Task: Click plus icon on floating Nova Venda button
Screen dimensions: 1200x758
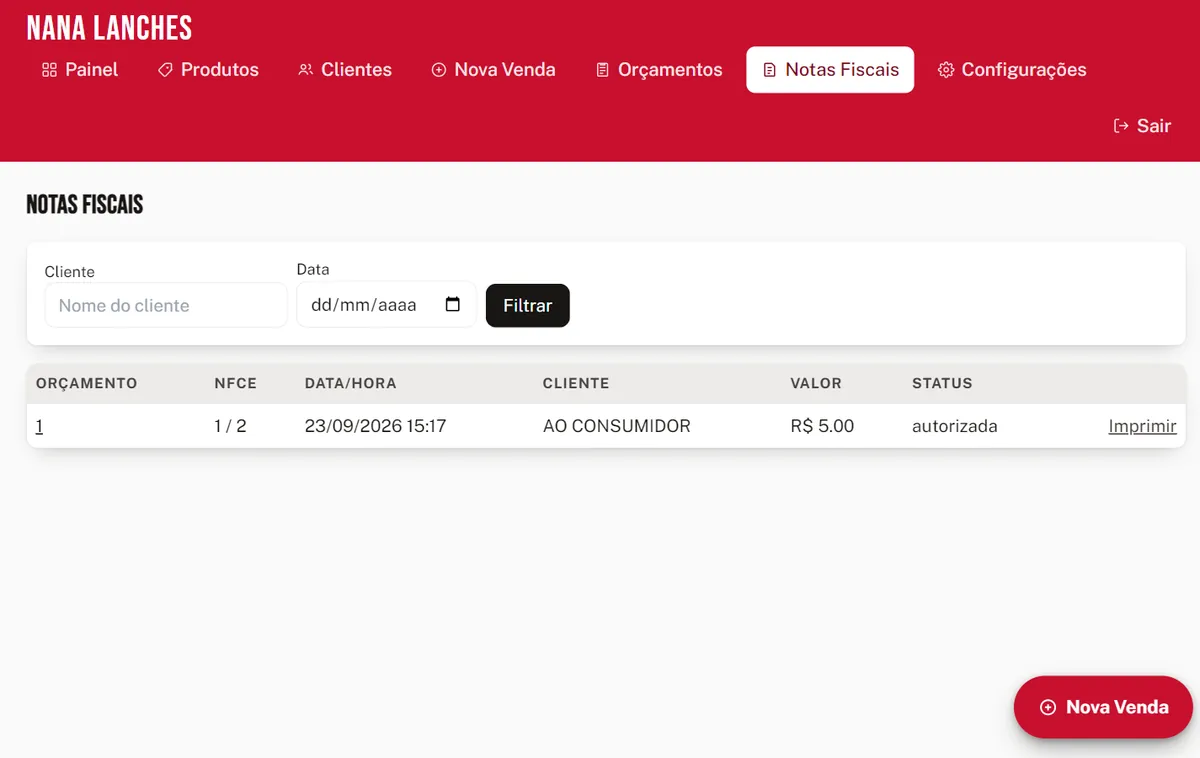Action: click(1048, 707)
